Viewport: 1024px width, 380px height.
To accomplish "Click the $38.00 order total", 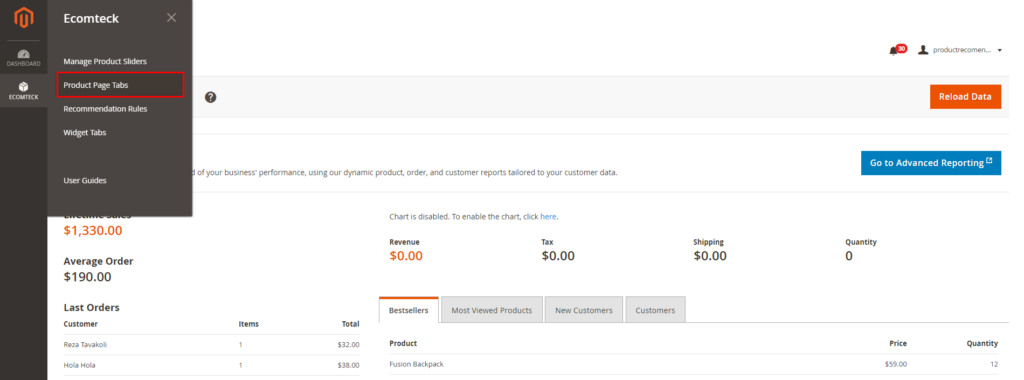I will click(x=348, y=366).
